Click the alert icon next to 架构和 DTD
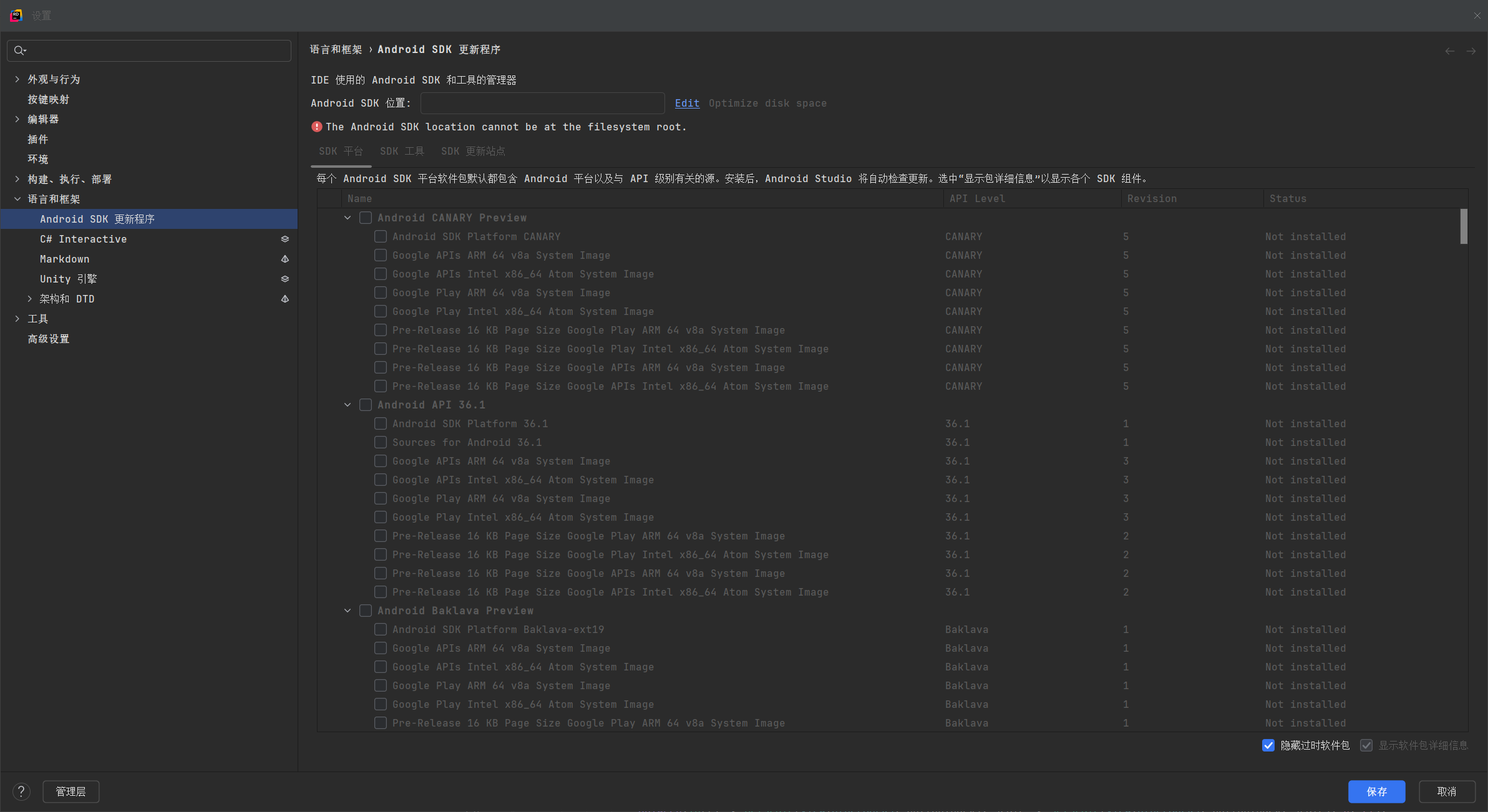This screenshot has width=1488, height=812. pos(284,299)
